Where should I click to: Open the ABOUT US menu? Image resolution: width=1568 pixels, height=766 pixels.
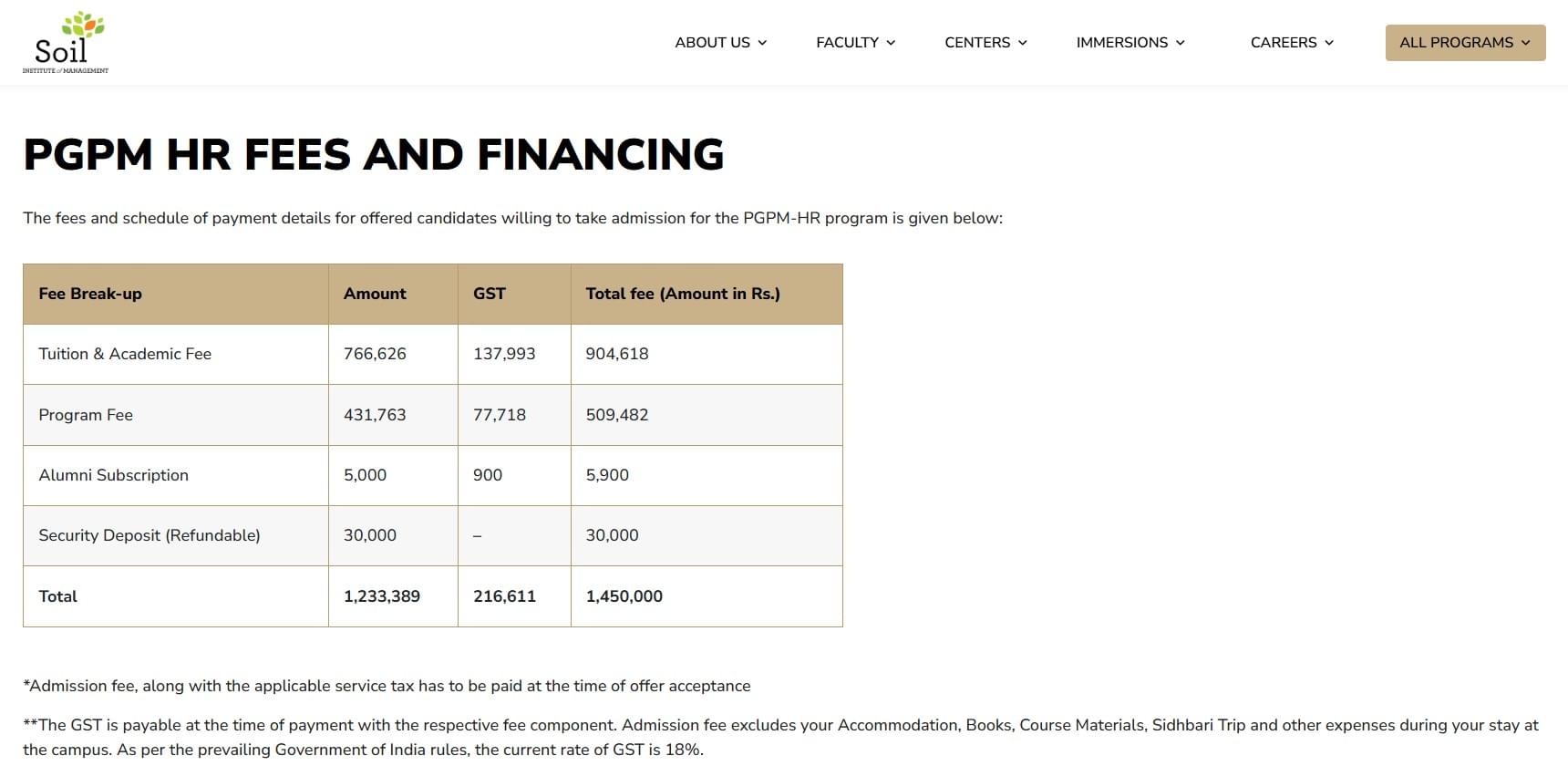click(712, 43)
